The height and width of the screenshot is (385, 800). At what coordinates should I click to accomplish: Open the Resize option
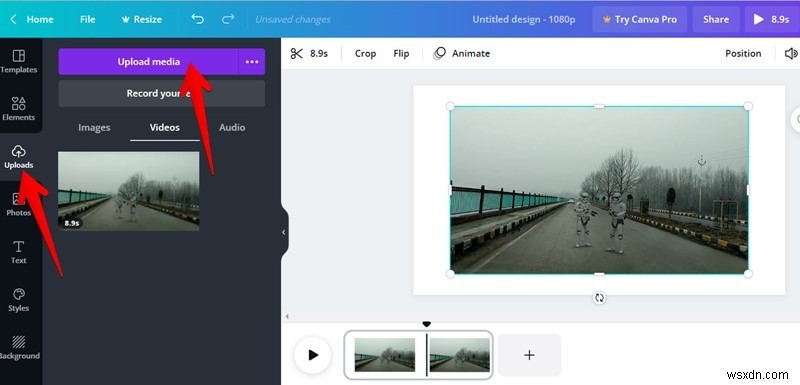(142, 19)
